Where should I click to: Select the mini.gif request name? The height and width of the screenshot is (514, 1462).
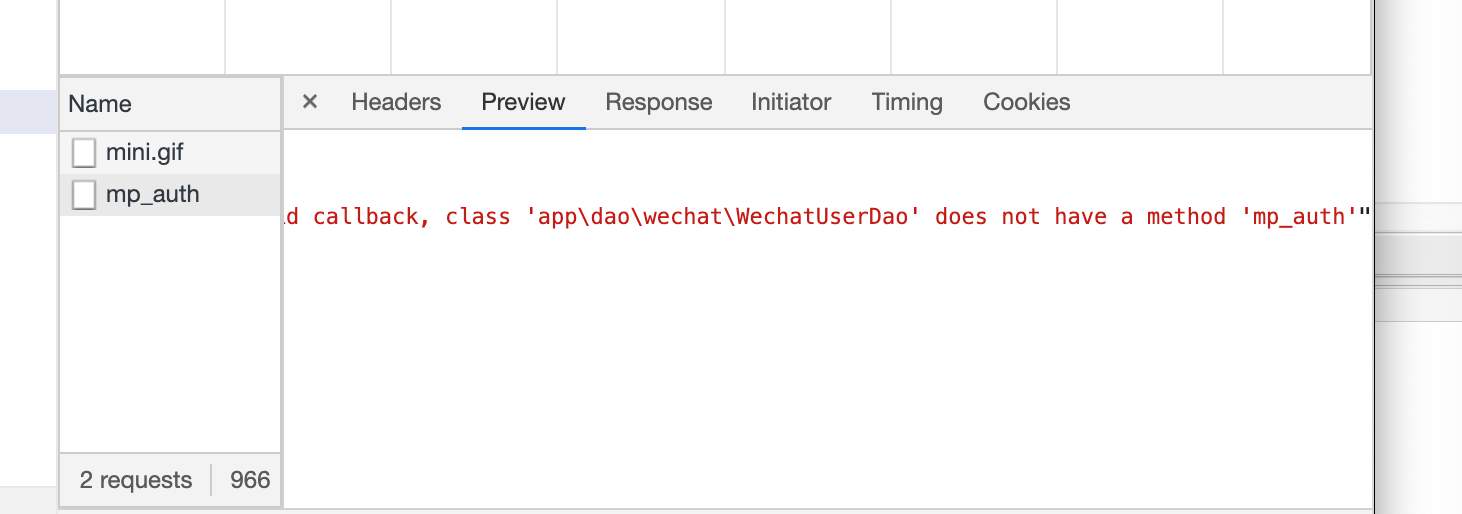145,153
